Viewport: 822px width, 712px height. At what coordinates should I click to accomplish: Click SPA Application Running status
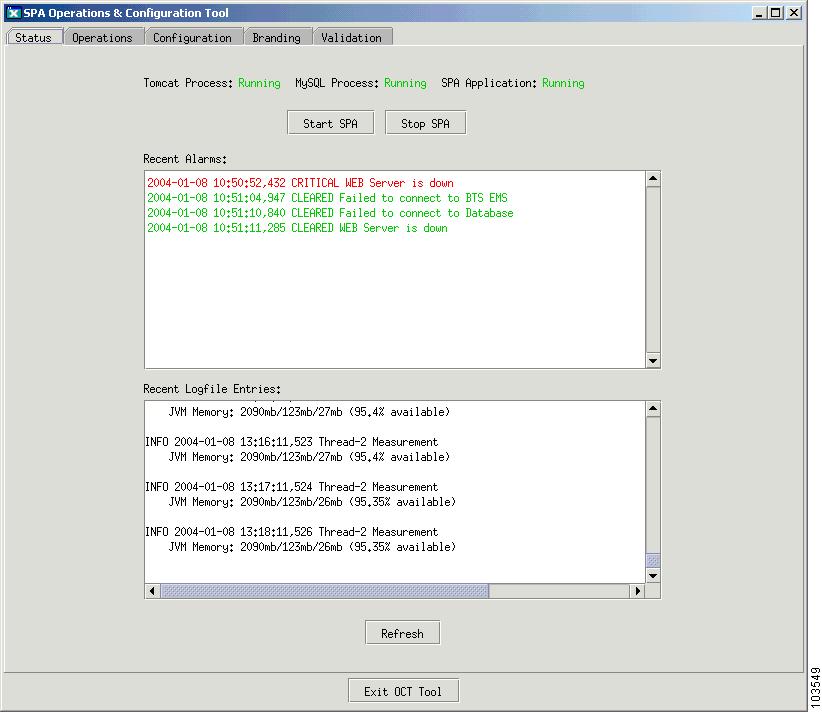tap(563, 83)
